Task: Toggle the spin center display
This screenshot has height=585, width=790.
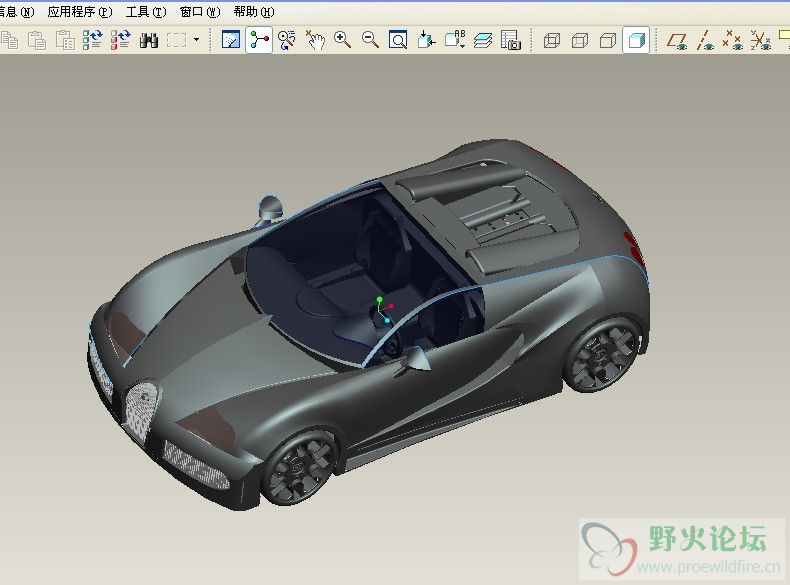Action: click(260, 40)
